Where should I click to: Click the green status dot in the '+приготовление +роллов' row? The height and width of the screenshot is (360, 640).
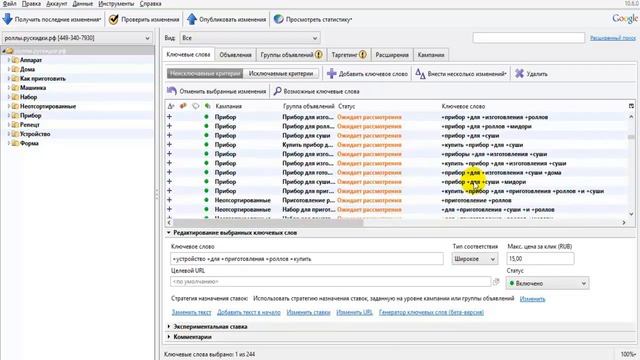(x=207, y=200)
